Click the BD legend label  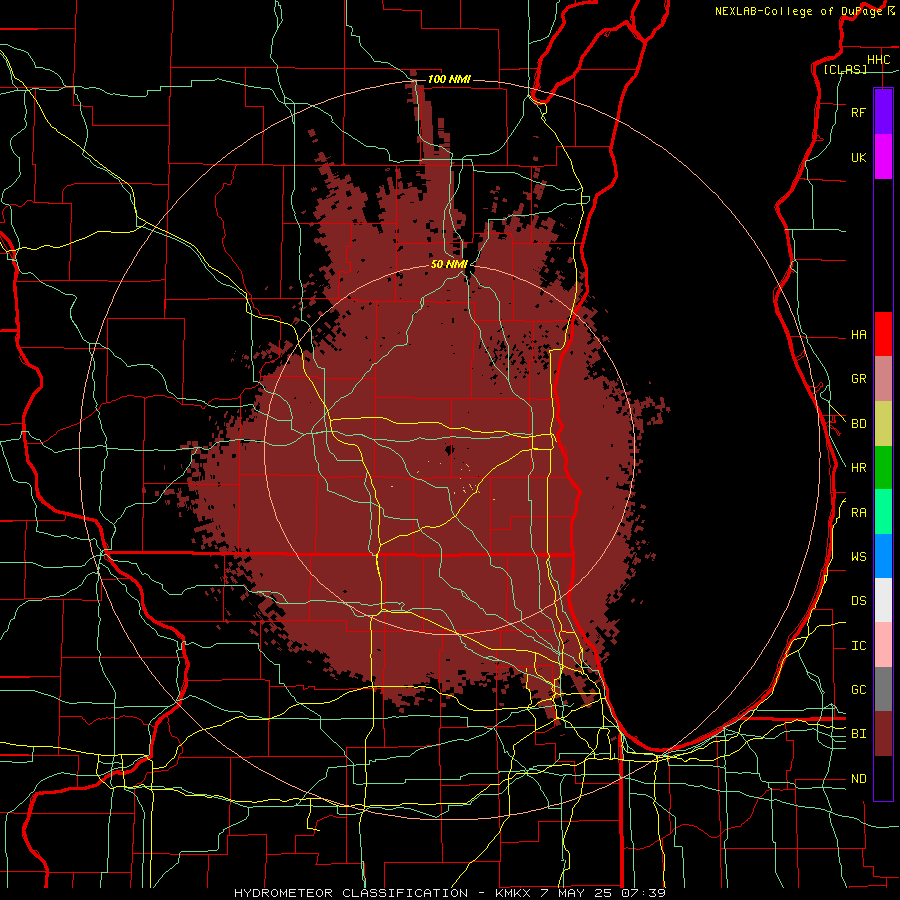point(858,424)
